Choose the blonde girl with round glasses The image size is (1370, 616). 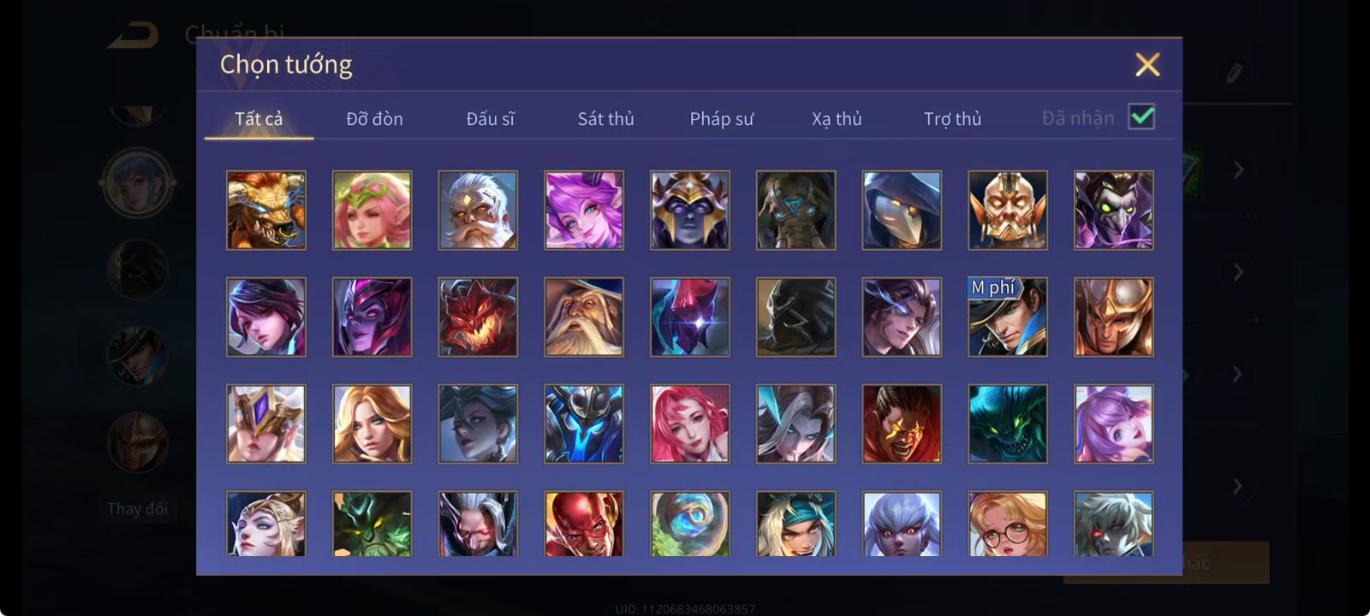coord(1007,523)
